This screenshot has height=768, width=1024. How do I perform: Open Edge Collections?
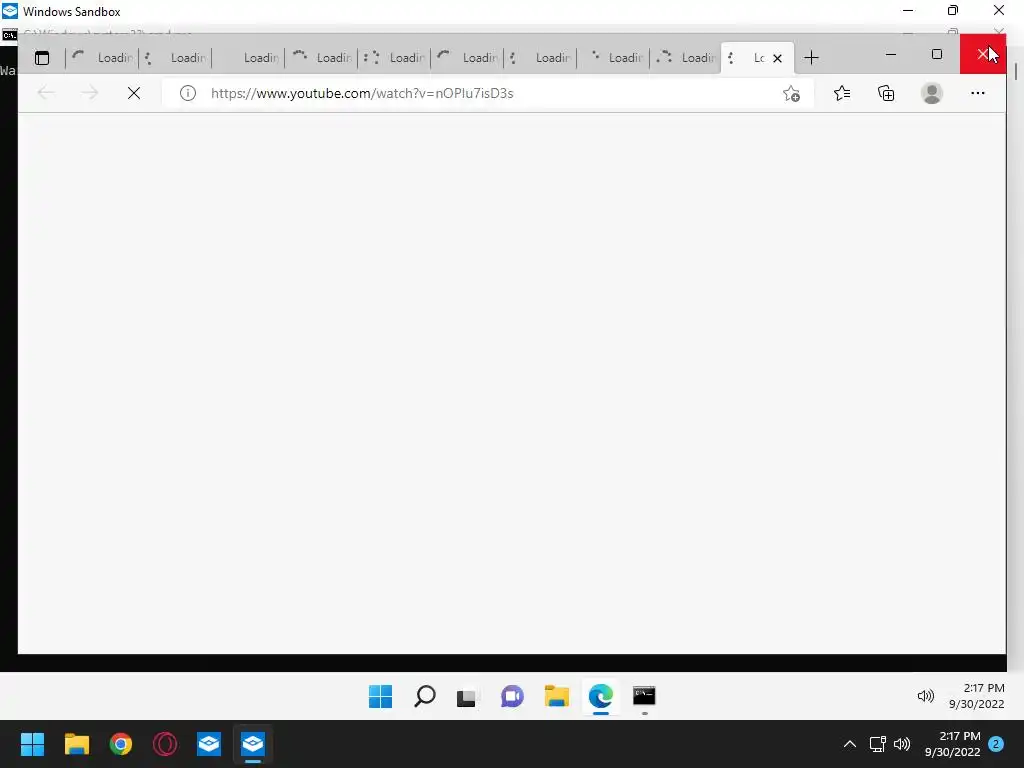(x=886, y=93)
